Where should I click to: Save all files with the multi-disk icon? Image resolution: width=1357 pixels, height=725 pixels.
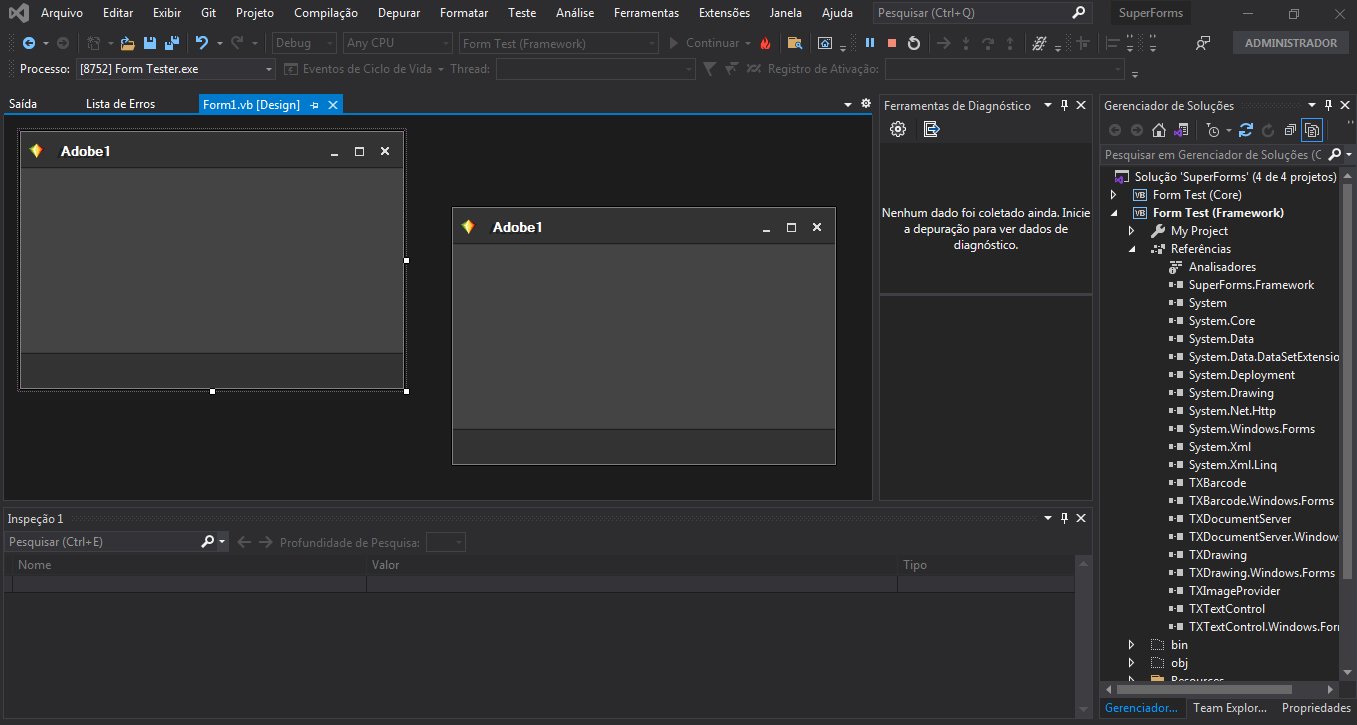click(171, 43)
